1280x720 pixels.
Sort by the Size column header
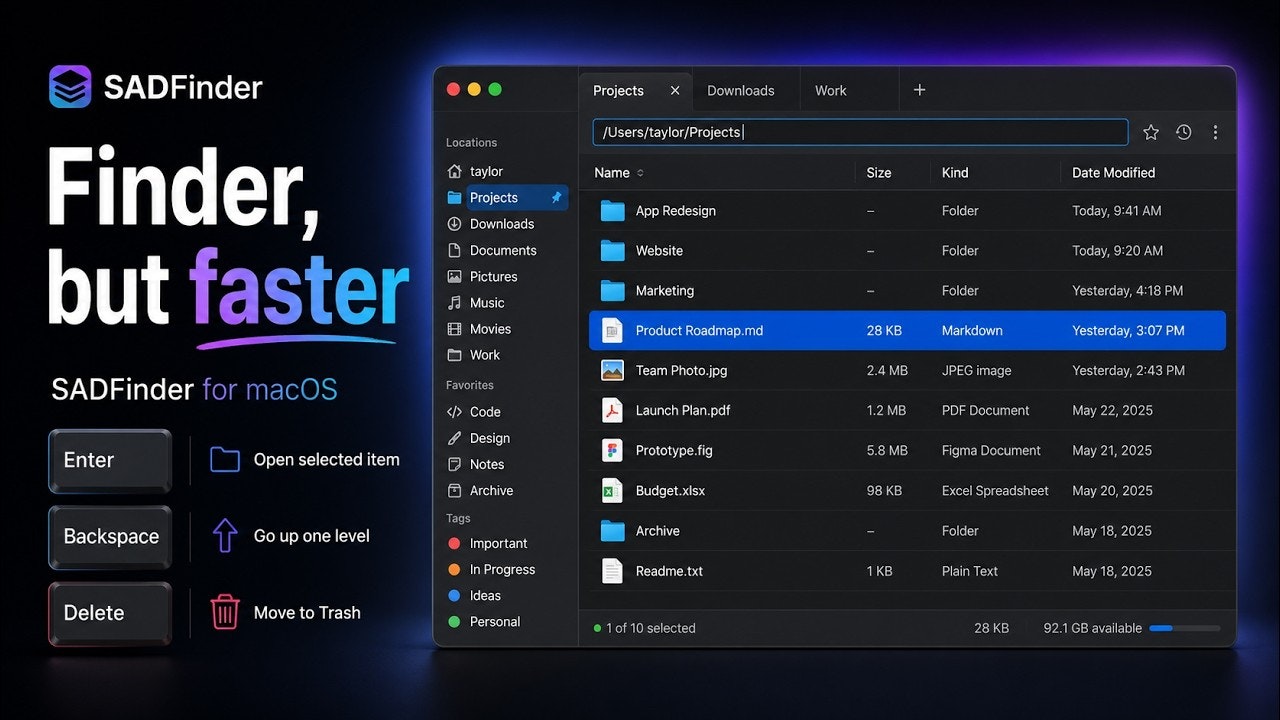click(x=879, y=173)
